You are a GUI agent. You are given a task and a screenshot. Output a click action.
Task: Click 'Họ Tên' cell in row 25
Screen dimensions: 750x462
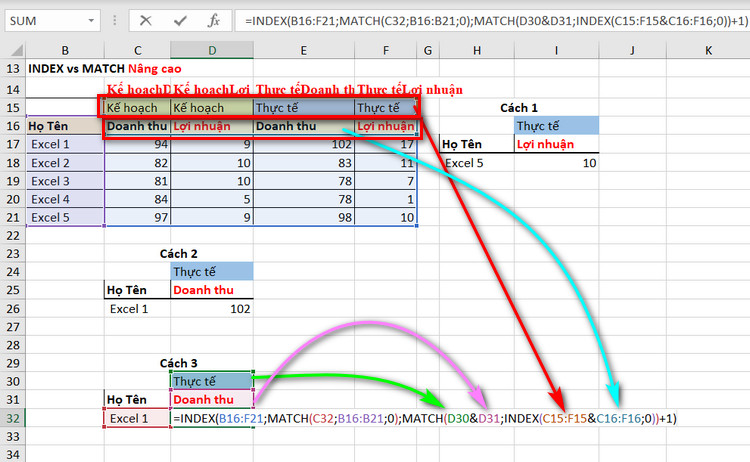(x=137, y=290)
